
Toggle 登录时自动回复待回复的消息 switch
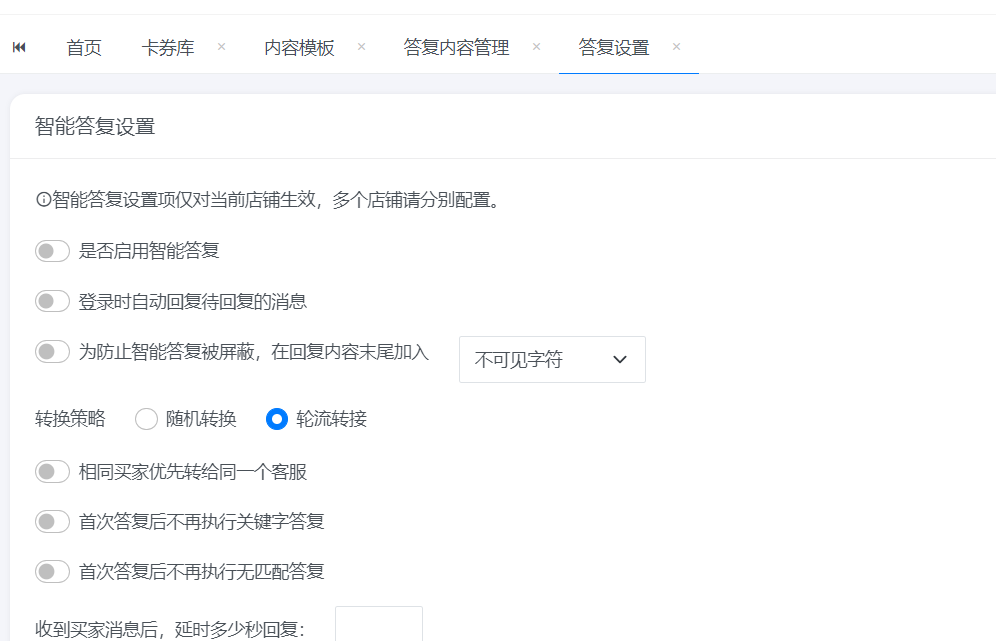[x=52, y=301]
